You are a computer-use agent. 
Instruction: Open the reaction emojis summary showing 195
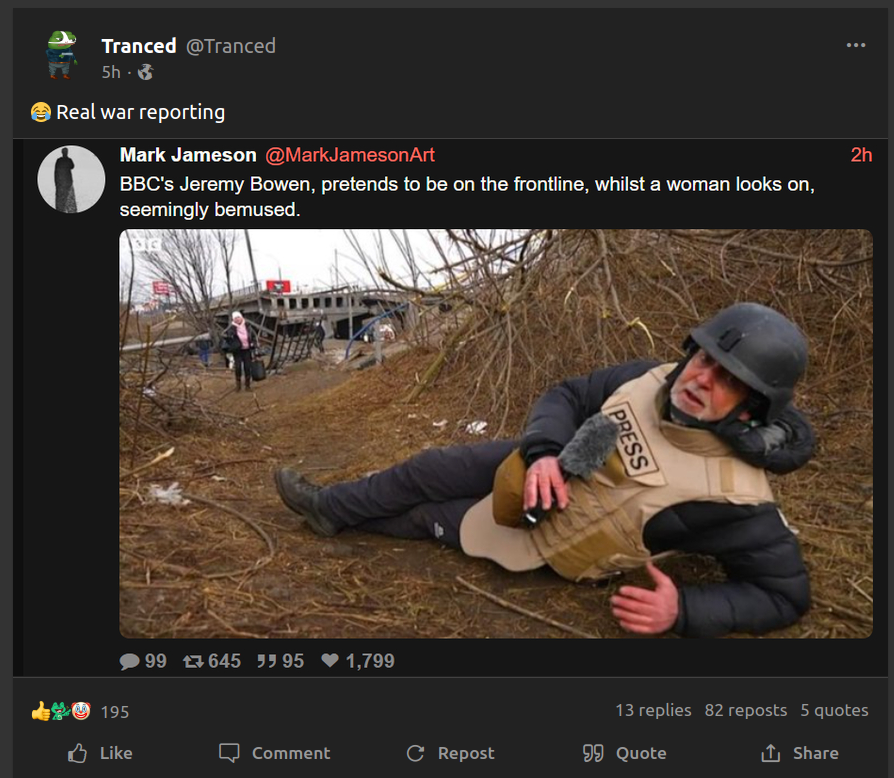click(x=80, y=711)
